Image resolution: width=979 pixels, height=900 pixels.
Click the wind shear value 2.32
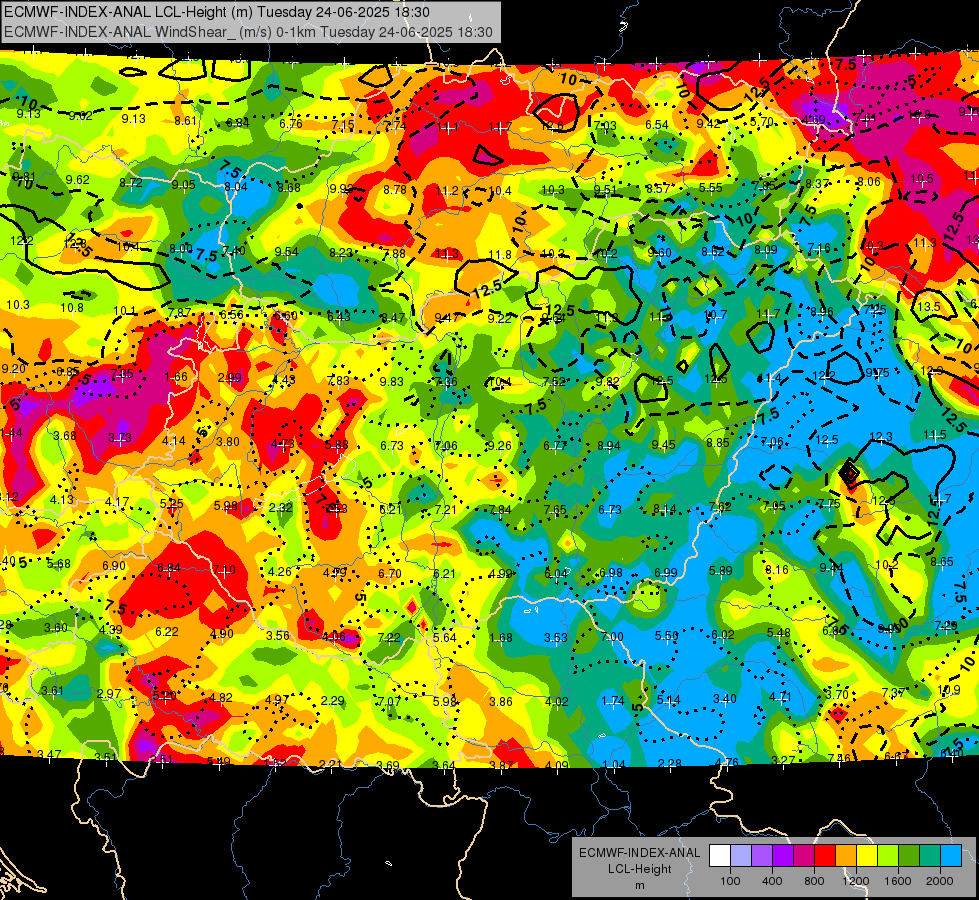pyautogui.click(x=281, y=507)
